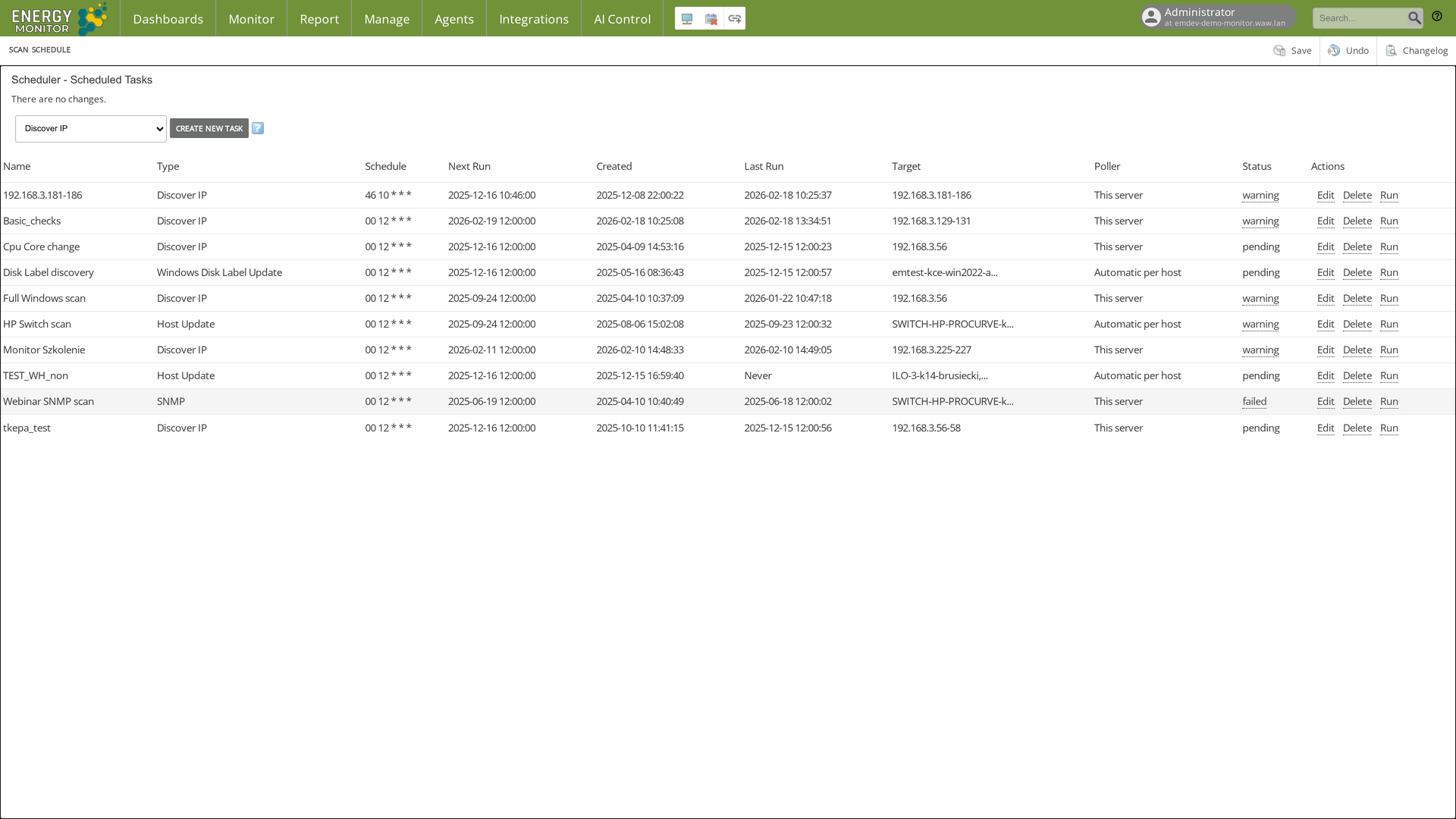The image size is (1456, 819).
Task: Delete the Cpu Core change task
Action: [1357, 247]
